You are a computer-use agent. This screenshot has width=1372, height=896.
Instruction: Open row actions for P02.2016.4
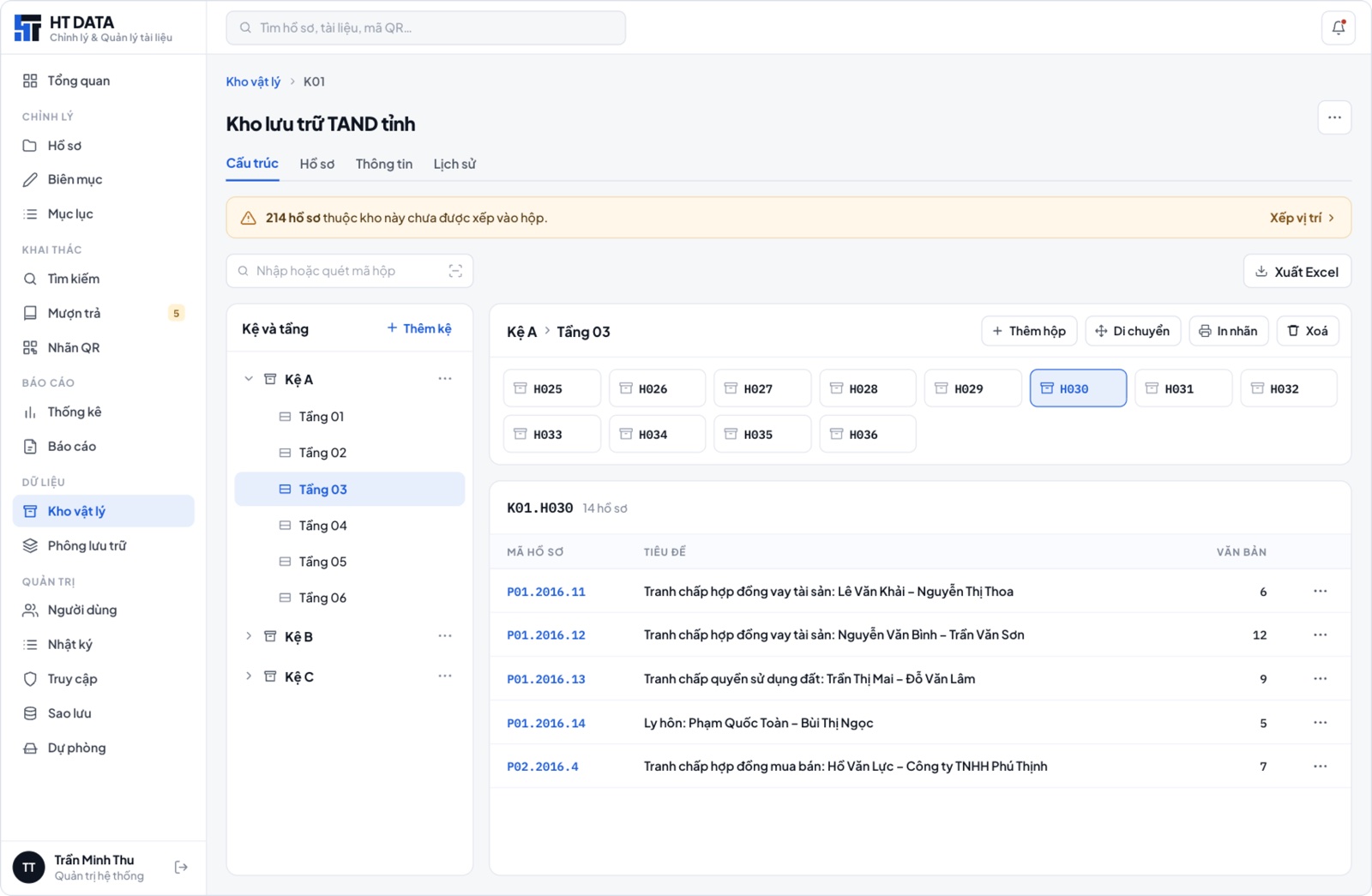1320,767
